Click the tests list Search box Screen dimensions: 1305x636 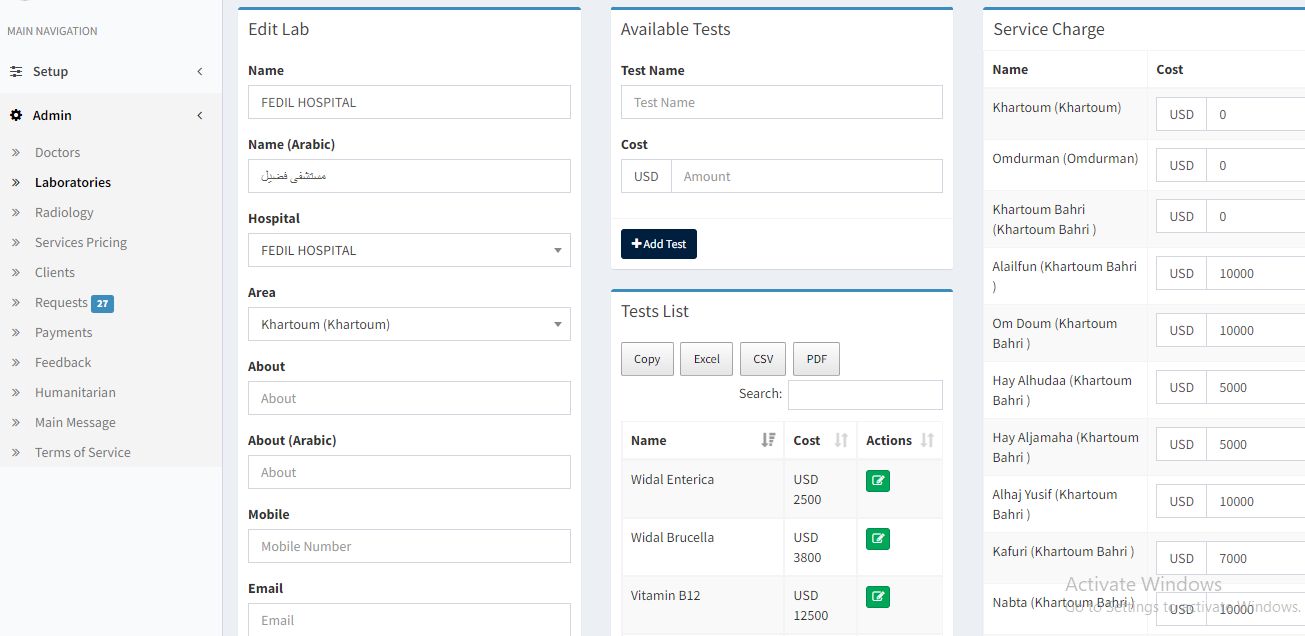click(x=864, y=394)
